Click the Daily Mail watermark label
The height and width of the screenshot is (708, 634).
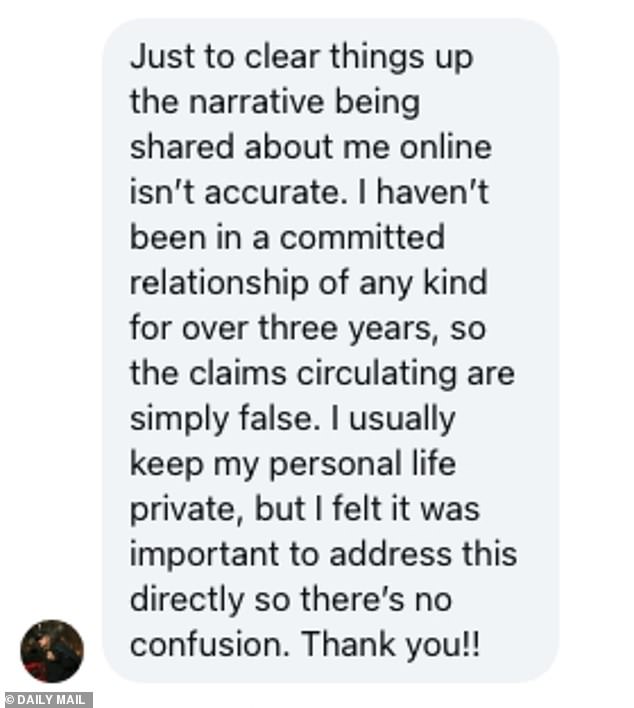pyautogui.click(x=48, y=699)
